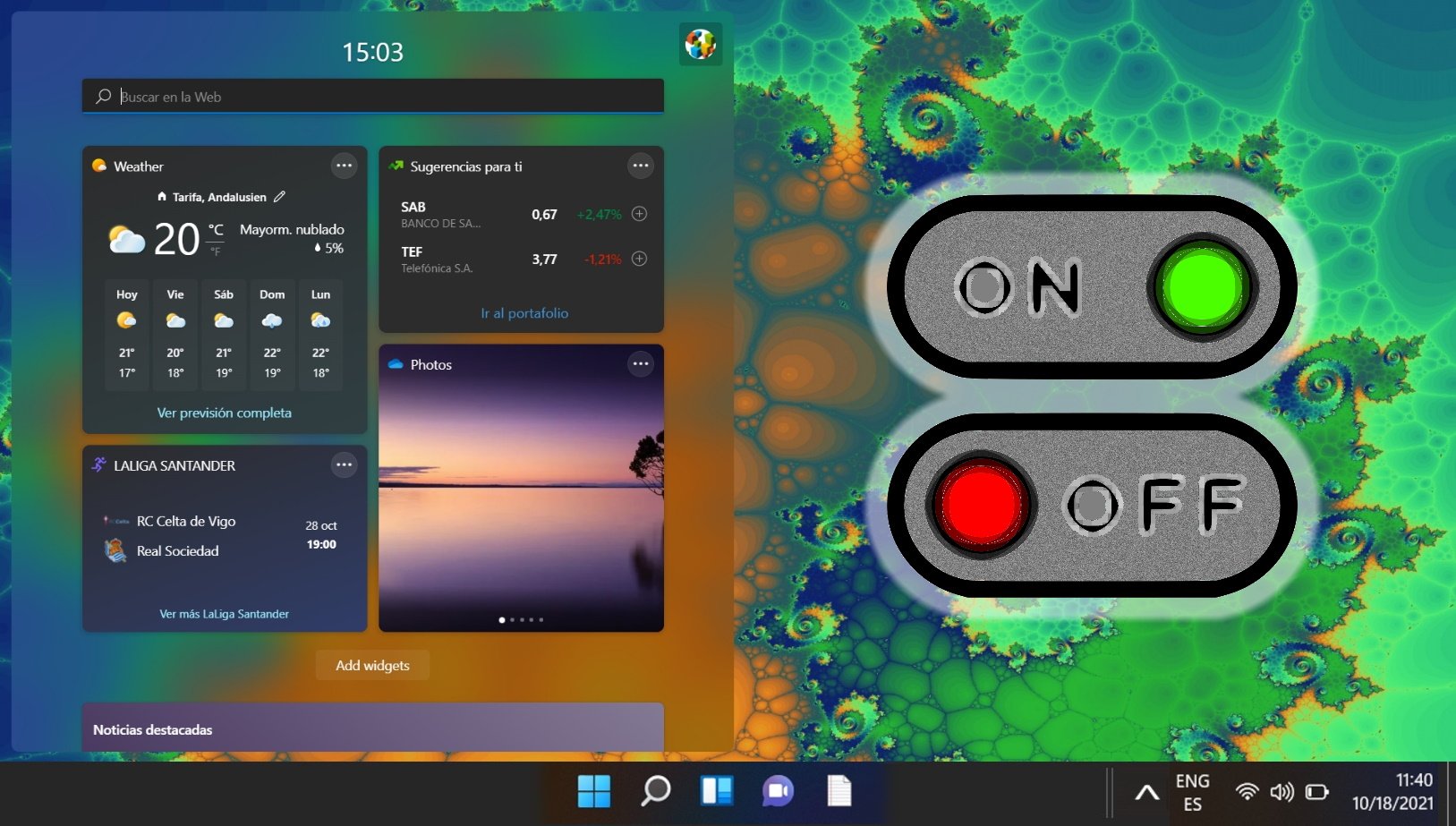Open the Teams chat icon on the taskbar
The image size is (1456, 826).
click(x=777, y=791)
